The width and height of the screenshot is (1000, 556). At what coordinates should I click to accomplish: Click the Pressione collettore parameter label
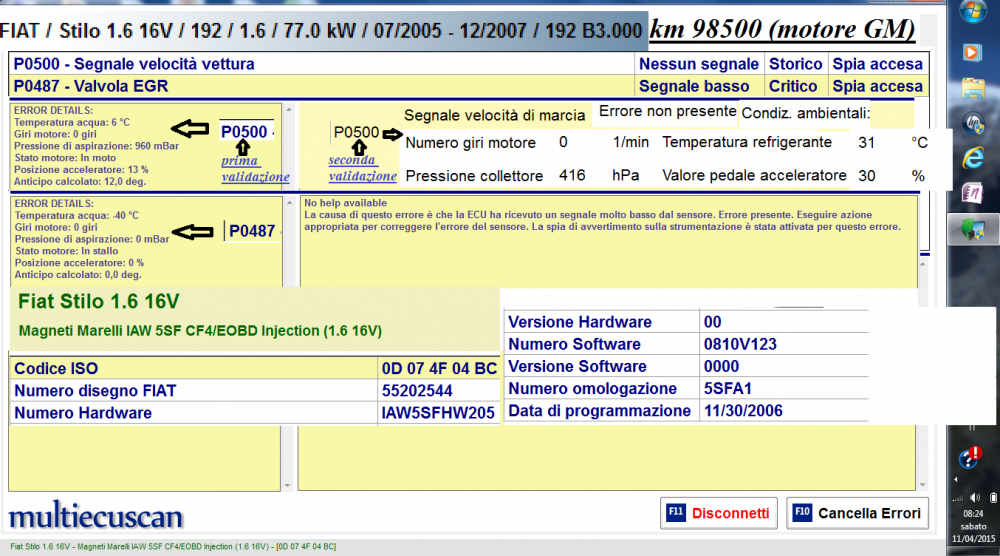[474, 176]
